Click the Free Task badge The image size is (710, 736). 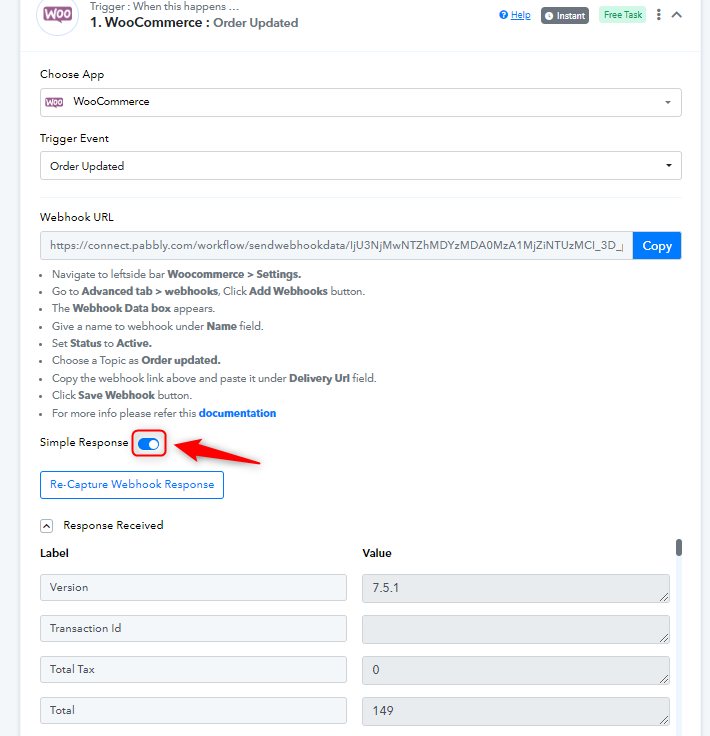[622, 15]
